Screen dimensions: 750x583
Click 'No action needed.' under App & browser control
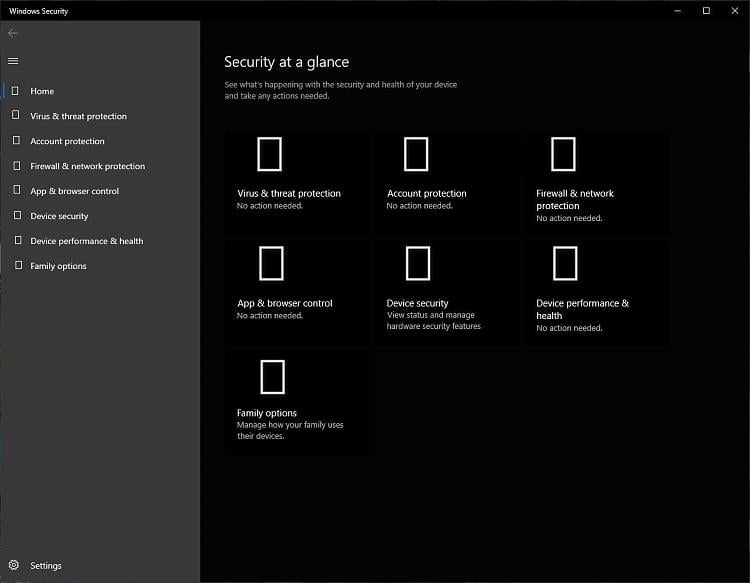tap(270, 316)
